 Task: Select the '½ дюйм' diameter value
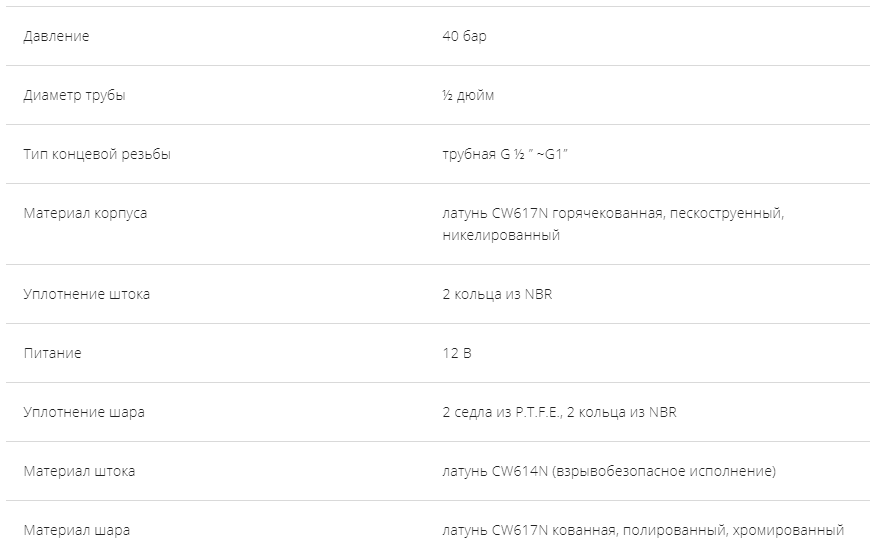(467, 95)
